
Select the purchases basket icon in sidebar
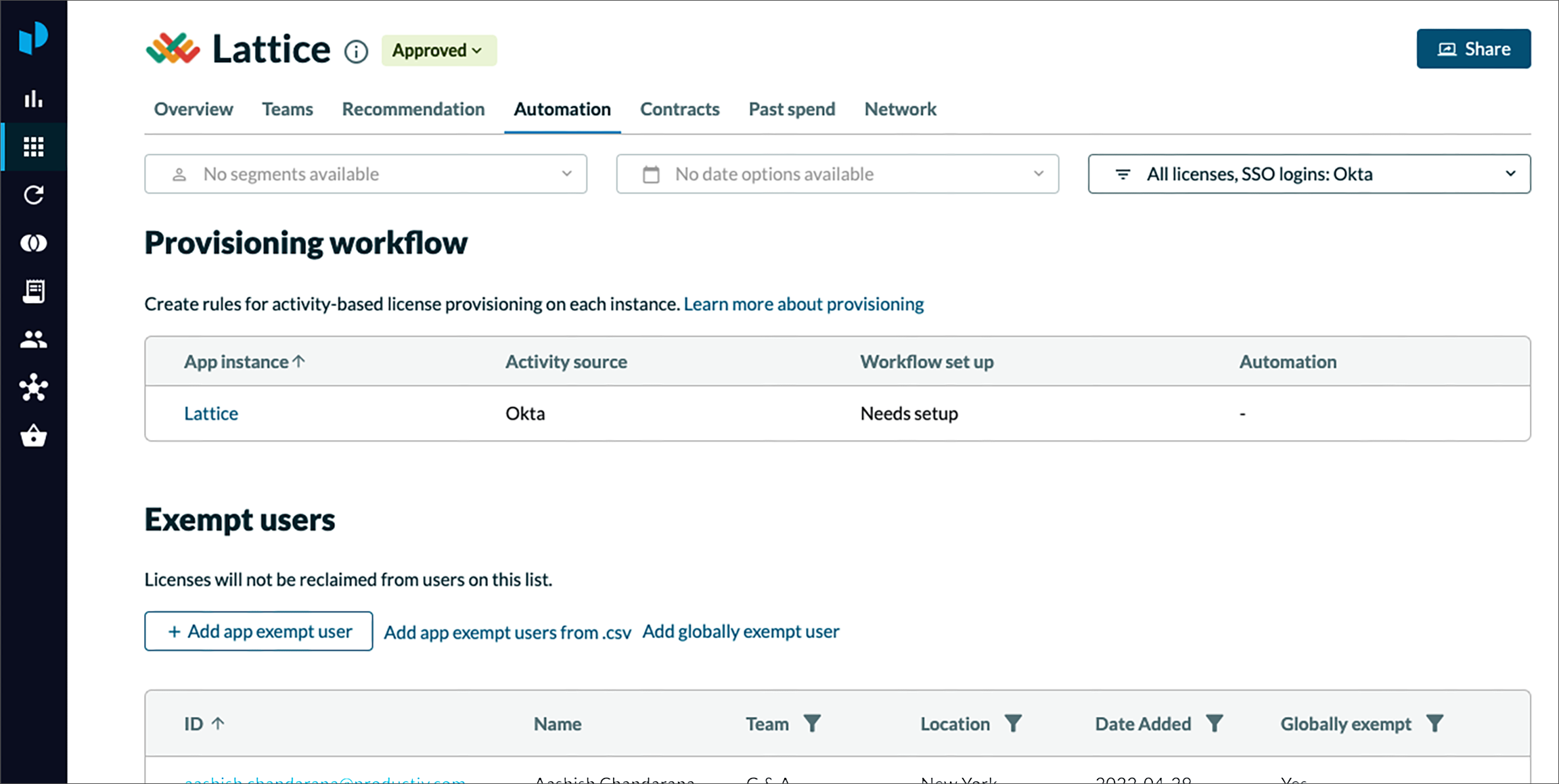pyautogui.click(x=33, y=436)
